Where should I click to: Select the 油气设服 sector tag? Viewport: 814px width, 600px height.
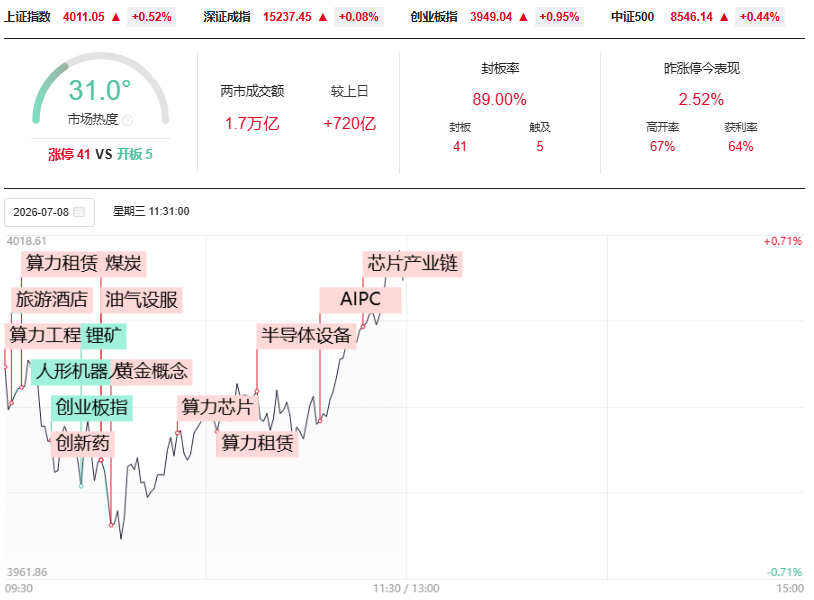141,300
